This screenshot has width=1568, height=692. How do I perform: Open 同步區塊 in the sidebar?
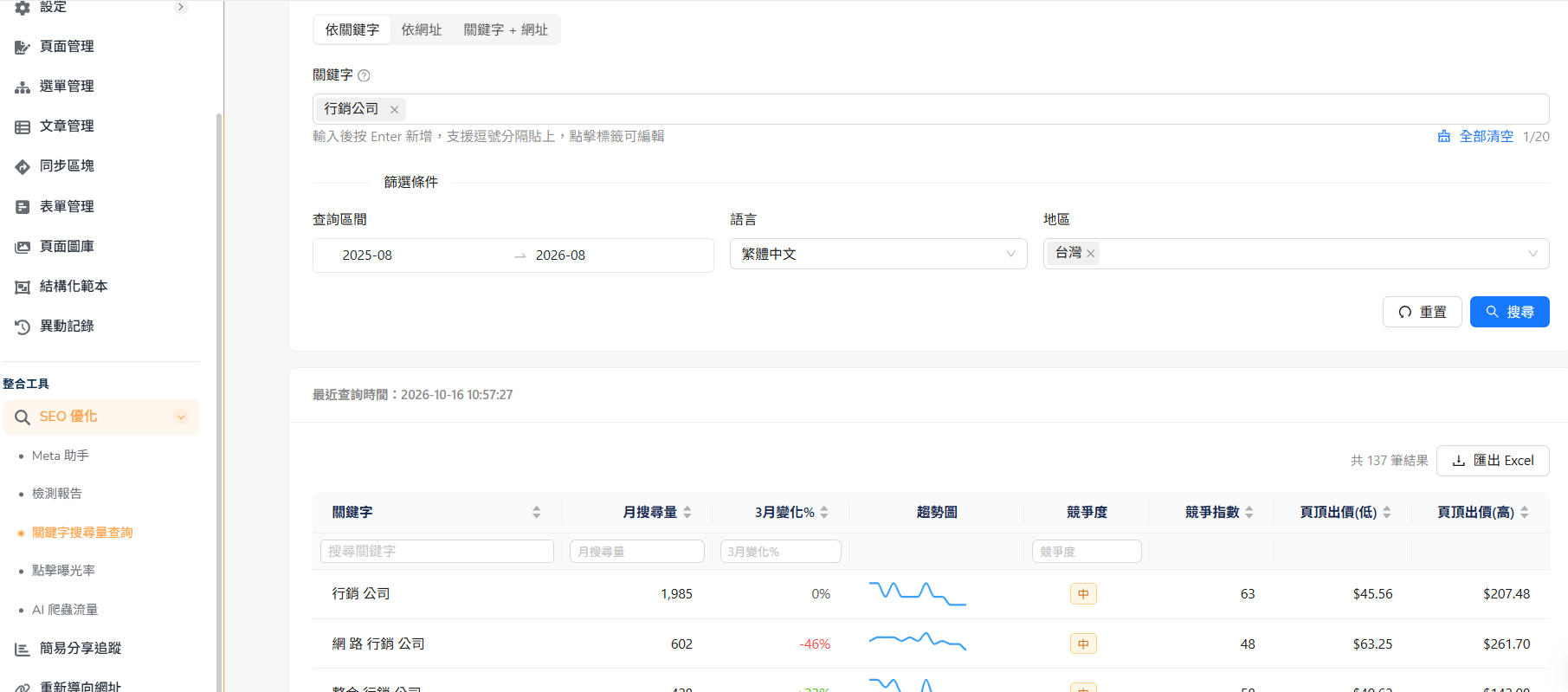pyautogui.click(x=67, y=165)
